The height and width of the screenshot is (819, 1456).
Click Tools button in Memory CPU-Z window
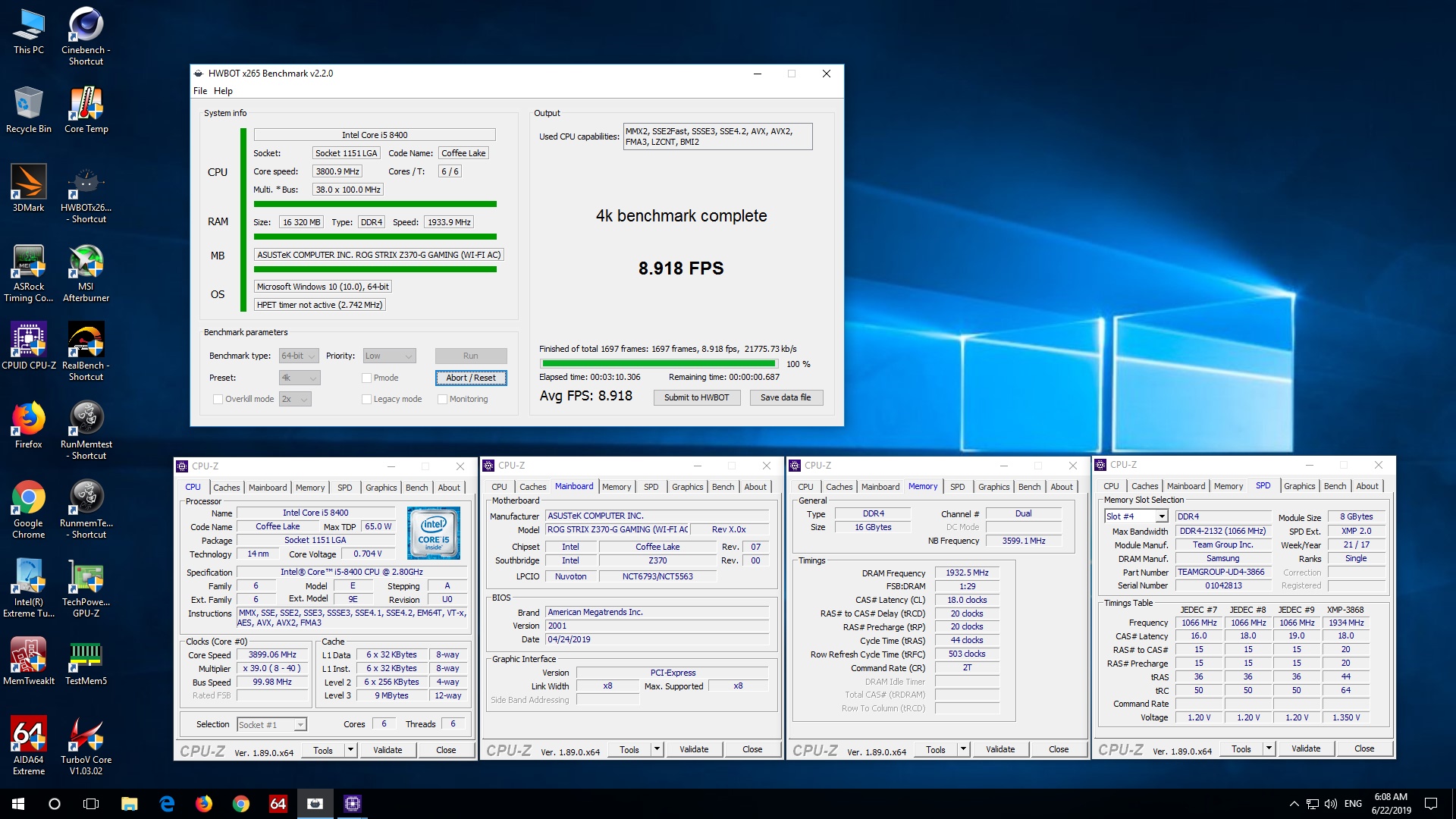pos(936,749)
